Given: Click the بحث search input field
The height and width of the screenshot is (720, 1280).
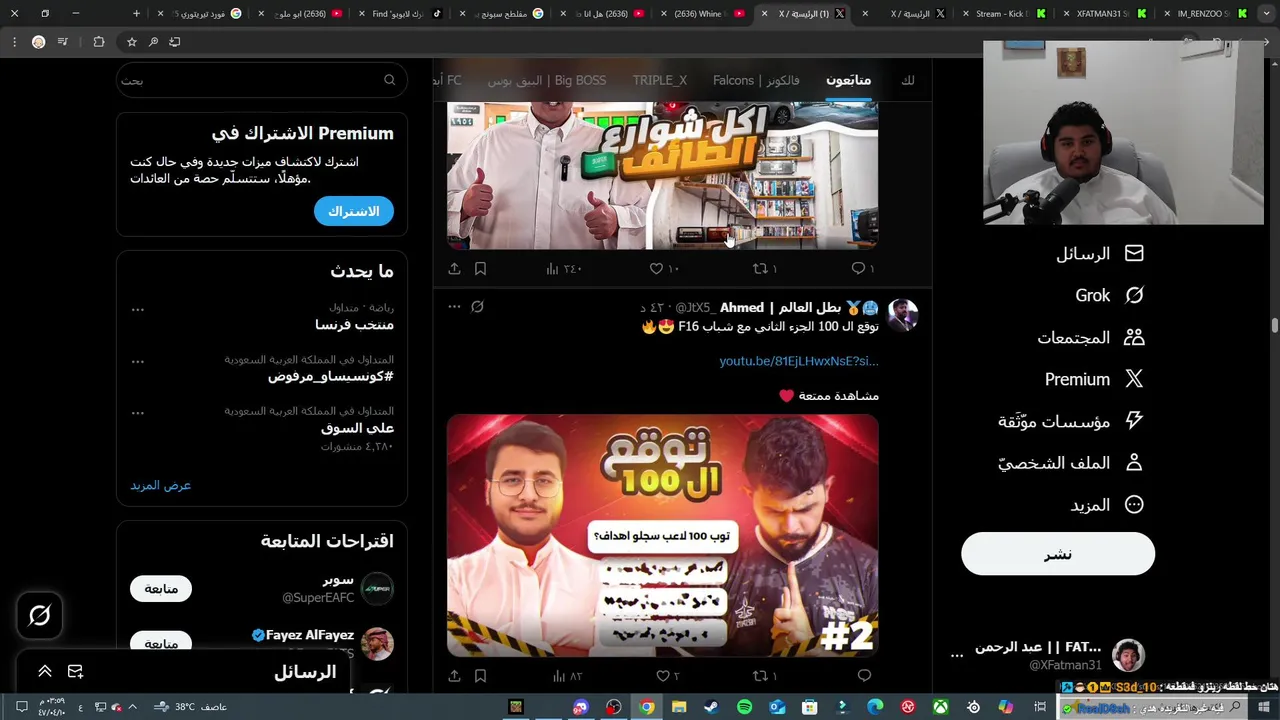Looking at the screenshot, I should coord(262,80).
